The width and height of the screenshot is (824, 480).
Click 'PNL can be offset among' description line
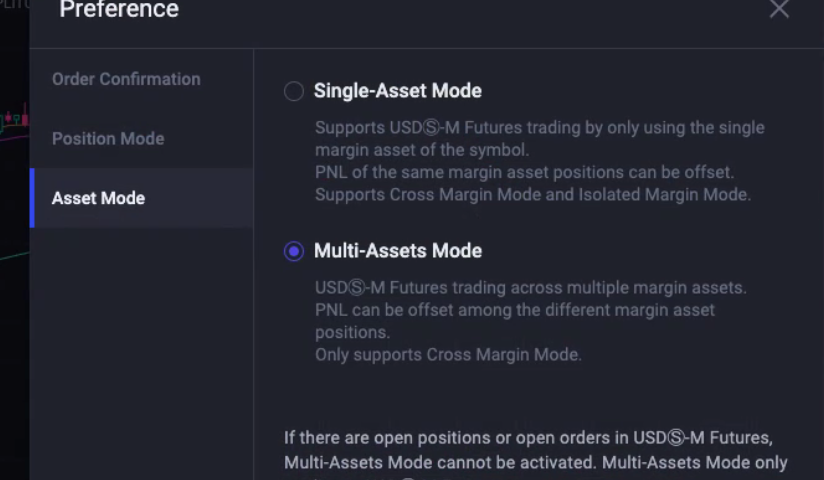pos(515,310)
